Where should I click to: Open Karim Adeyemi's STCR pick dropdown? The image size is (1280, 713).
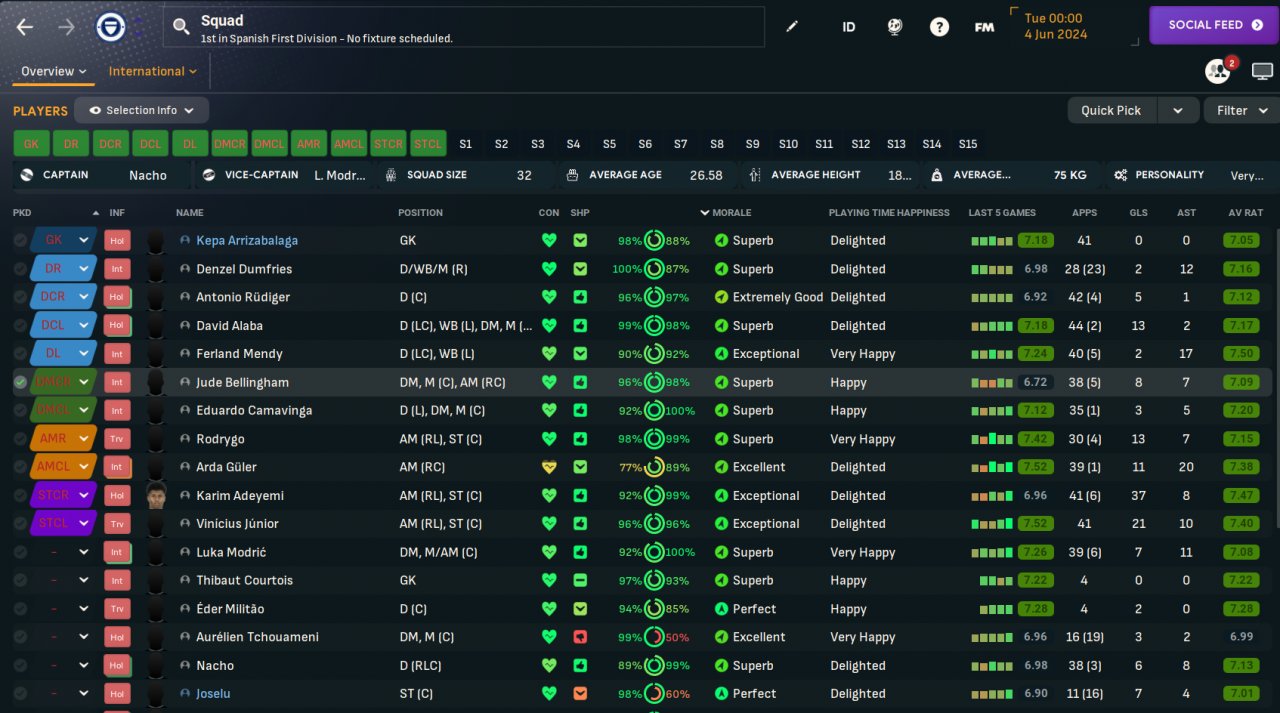click(x=85, y=496)
